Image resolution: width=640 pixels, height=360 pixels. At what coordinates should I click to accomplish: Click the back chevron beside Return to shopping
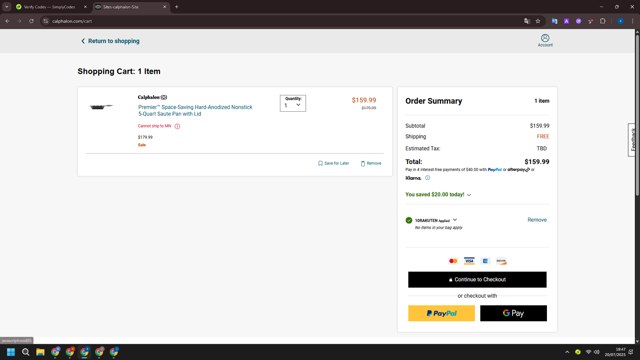pyautogui.click(x=83, y=41)
